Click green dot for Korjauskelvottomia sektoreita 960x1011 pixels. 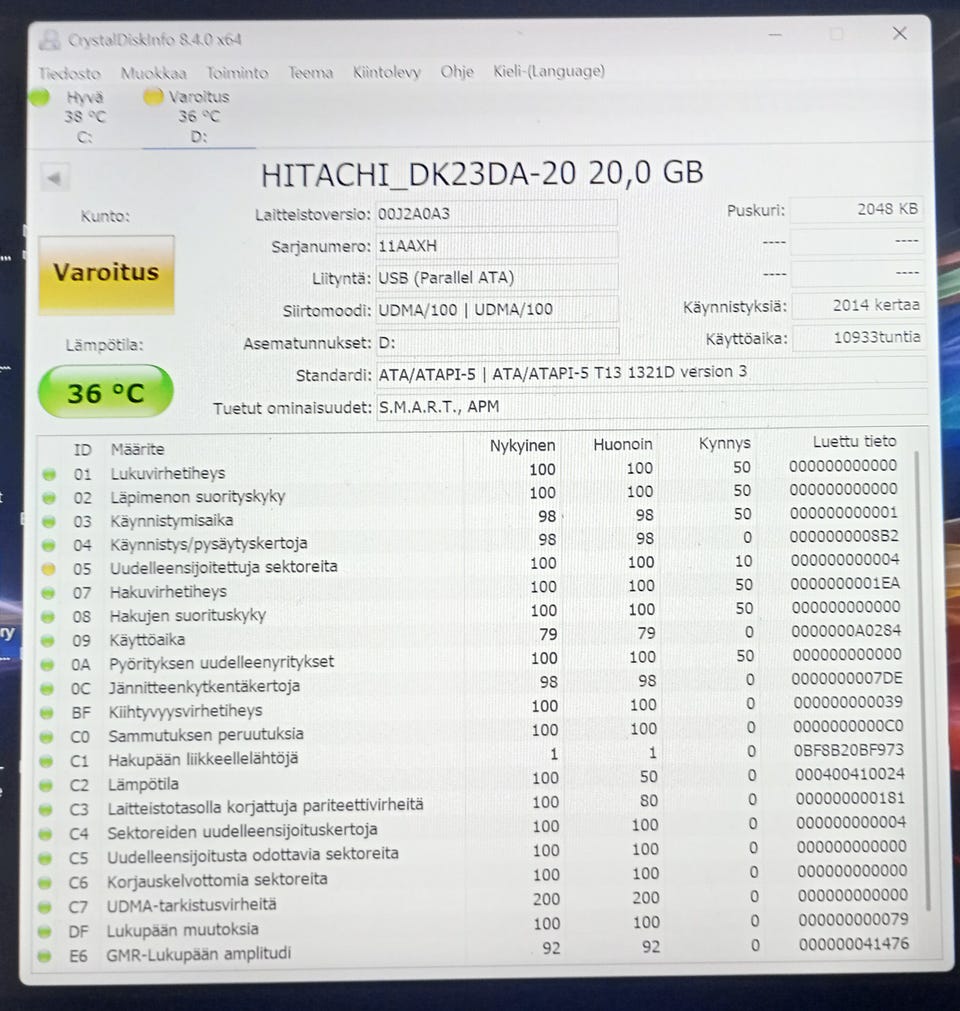[44, 883]
